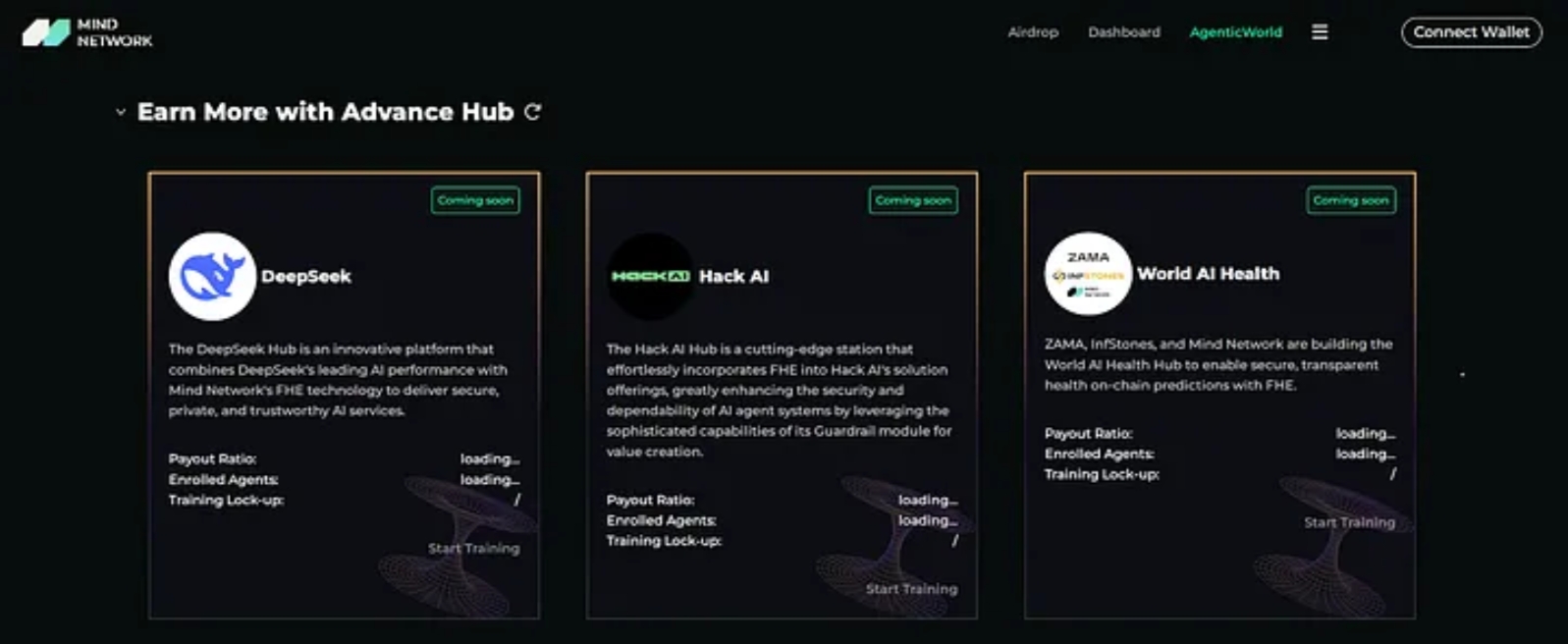Click the DeepSeek Coming soon badge
Screen dimensions: 1568x644
click(x=475, y=200)
